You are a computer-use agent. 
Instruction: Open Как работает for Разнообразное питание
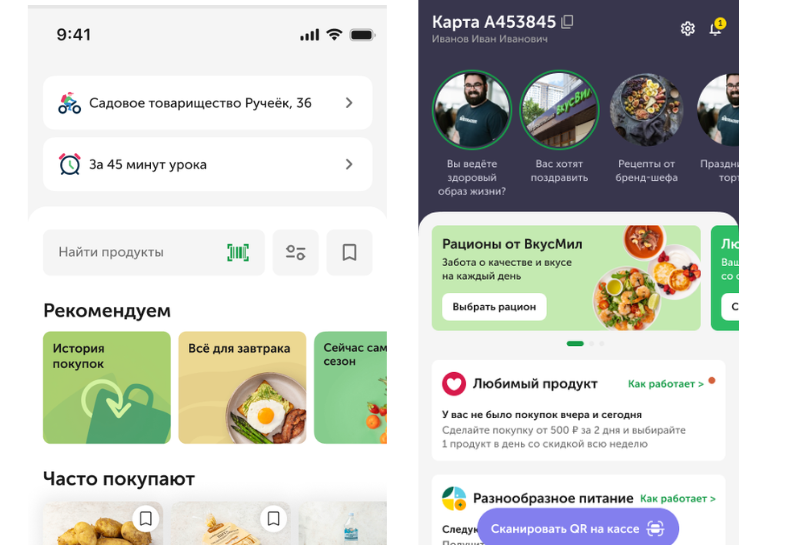tap(677, 498)
